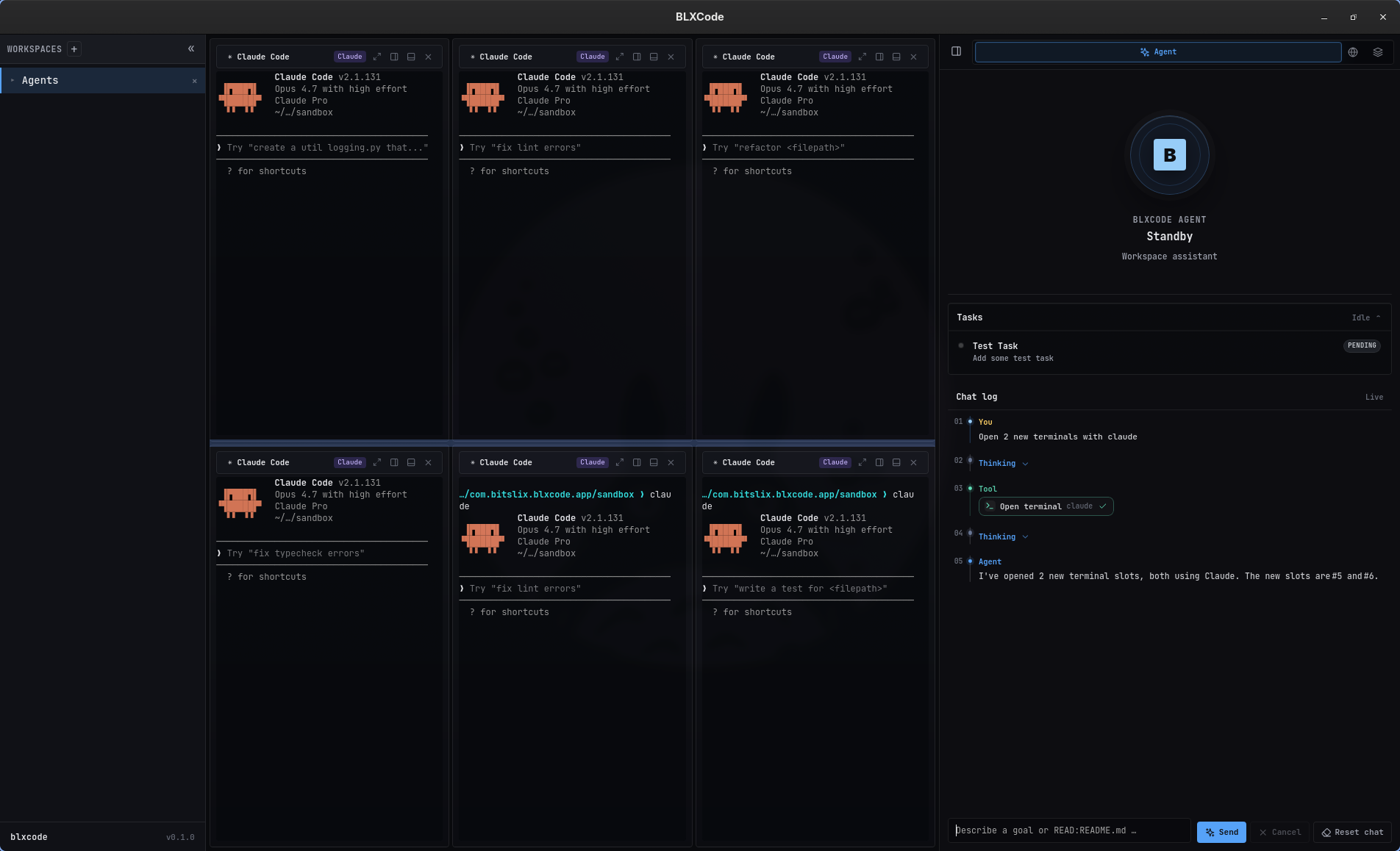Screen dimensions: 1400x851
Task: Restore the BLXCode window size
Action: pyautogui.click(x=1353, y=17)
